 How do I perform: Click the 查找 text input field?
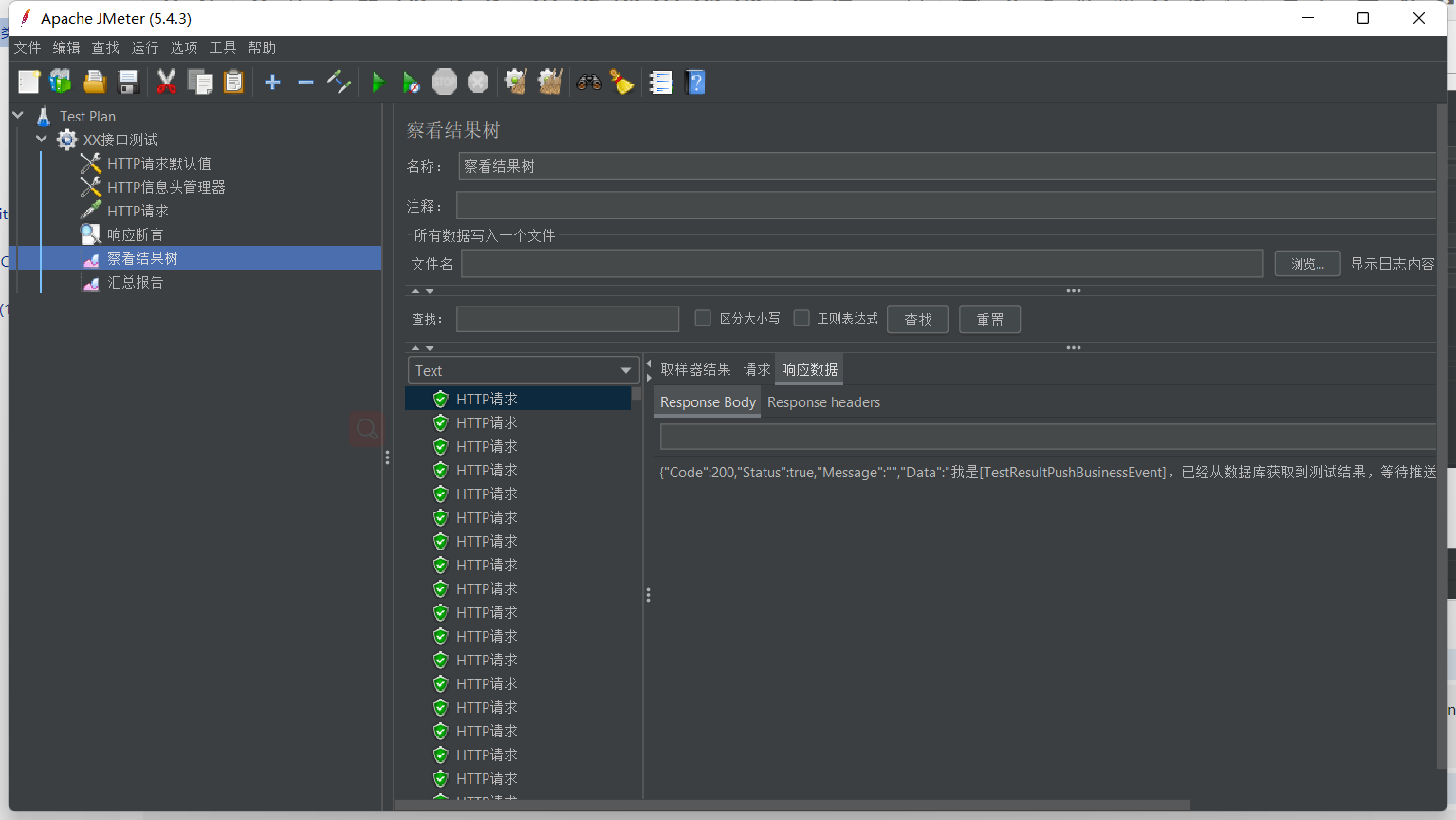(x=567, y=319)
